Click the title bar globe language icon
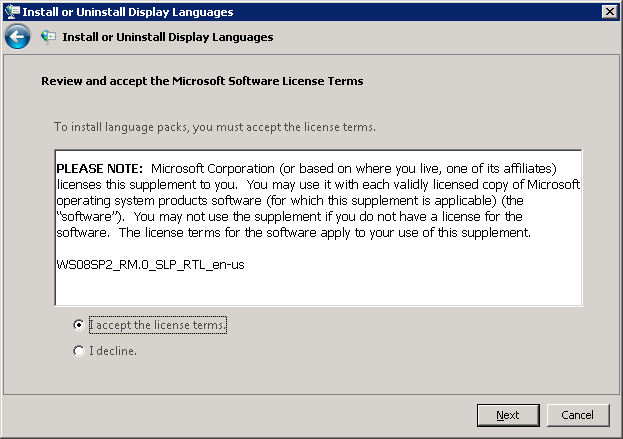The image size is (623, 439). 12,12
